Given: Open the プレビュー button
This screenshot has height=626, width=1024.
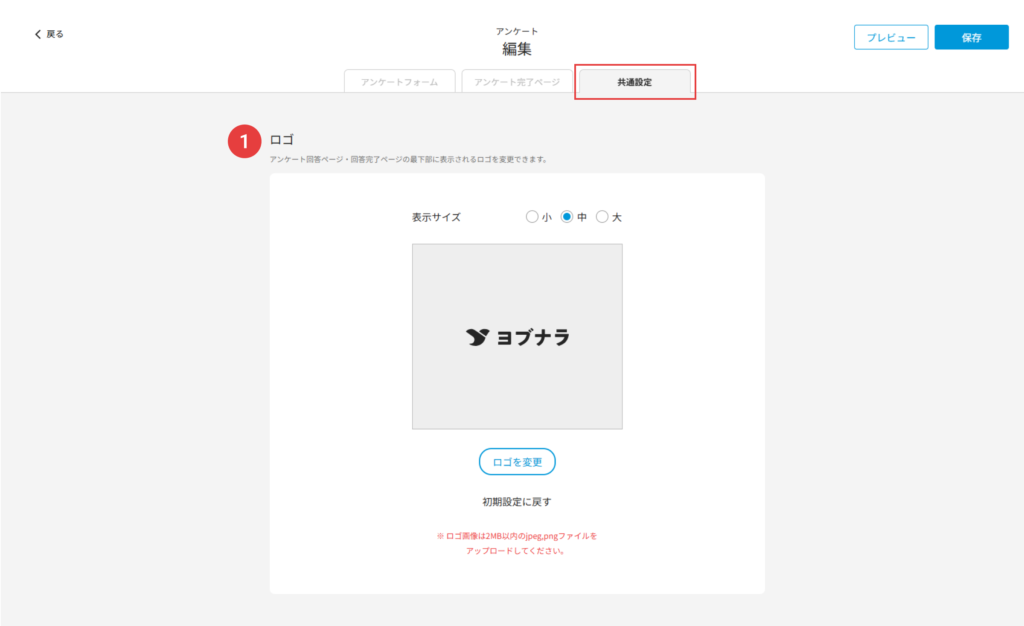Looking at the screenshot, I should pyautogui.click(x=891, y=37).
